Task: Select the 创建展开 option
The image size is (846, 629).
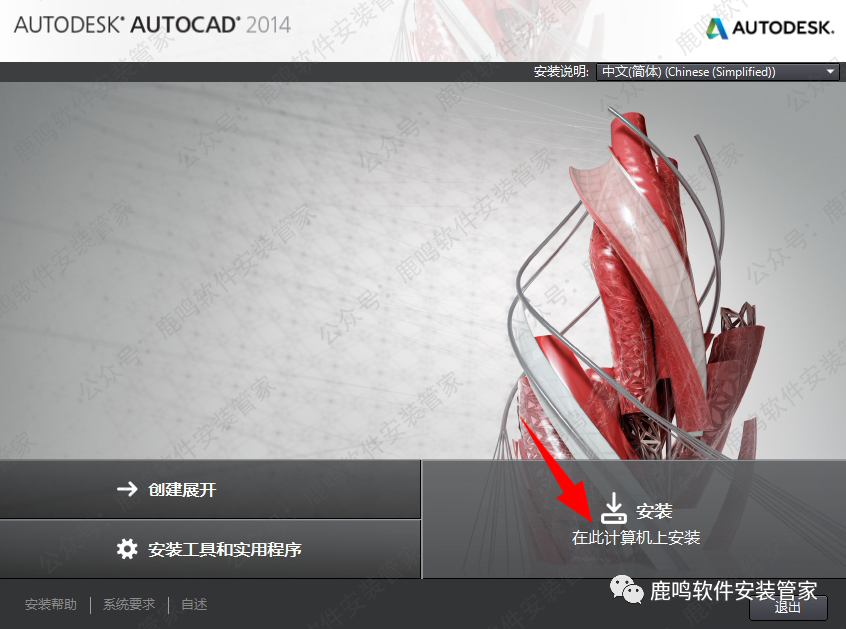Action: click(x=181, y=490)
